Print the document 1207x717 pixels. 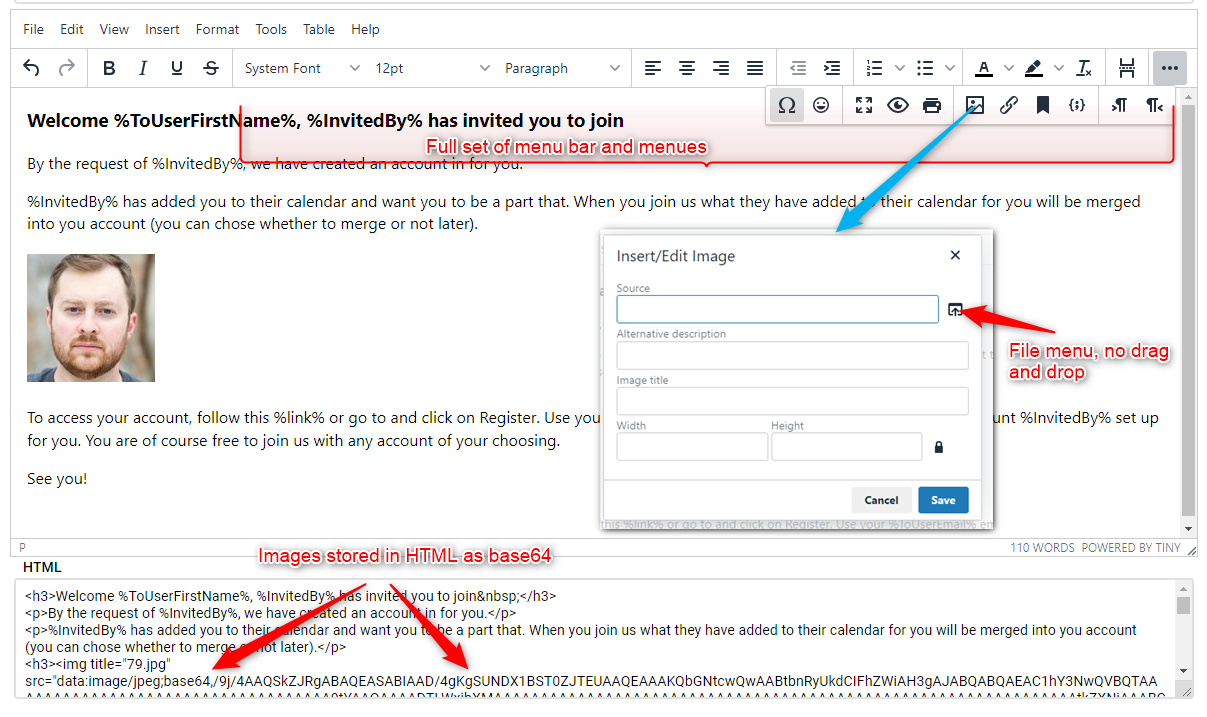pos(931,104)
